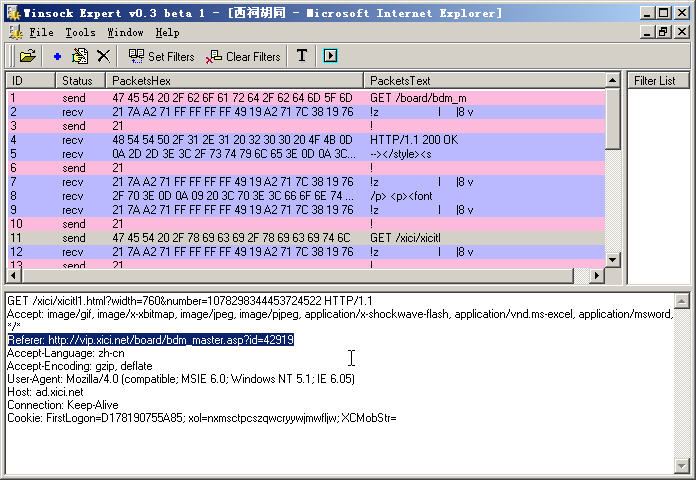Click packet list scroll right arrow
Image resolution: width=696 pixels, height=480 pixels.
[597, 276]
